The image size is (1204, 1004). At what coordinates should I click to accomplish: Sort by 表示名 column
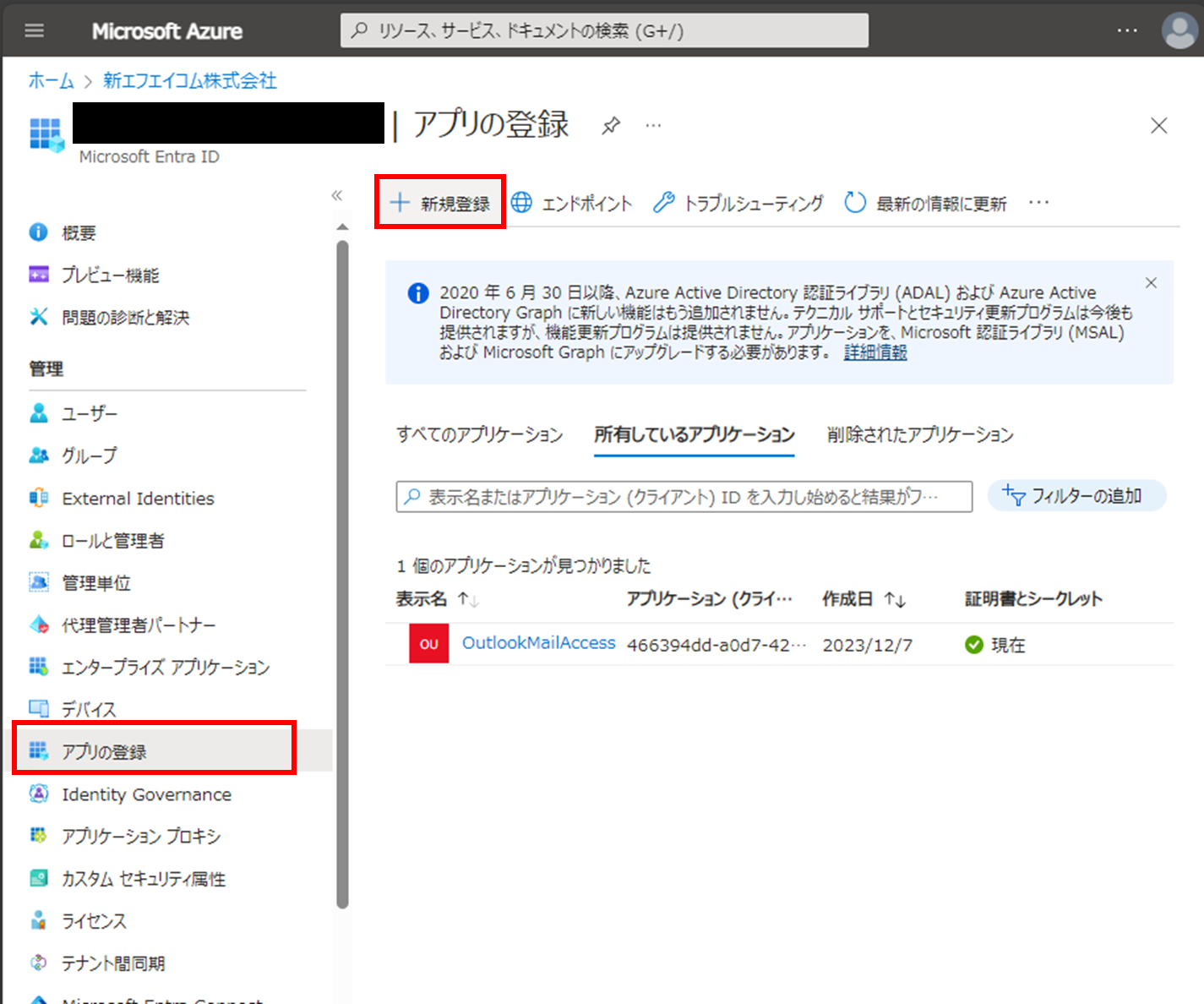pyautogui.click(x=438, y=599)
